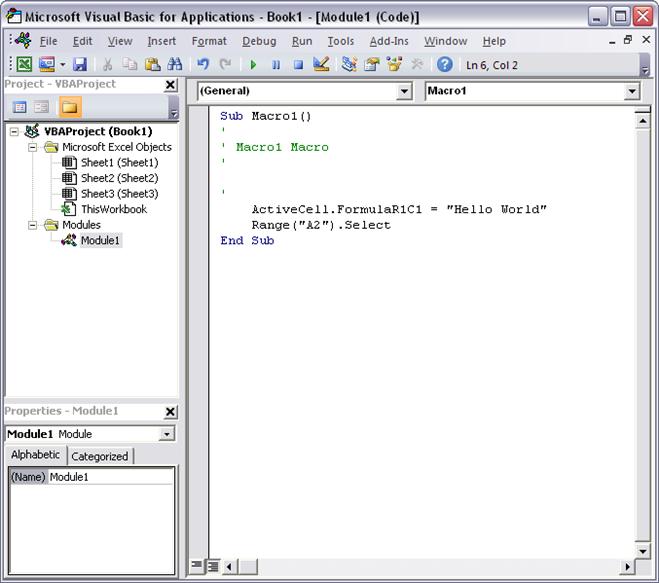659x583 pixels.
Task: Click the Redo arrow icon
Action: [226, 64]
